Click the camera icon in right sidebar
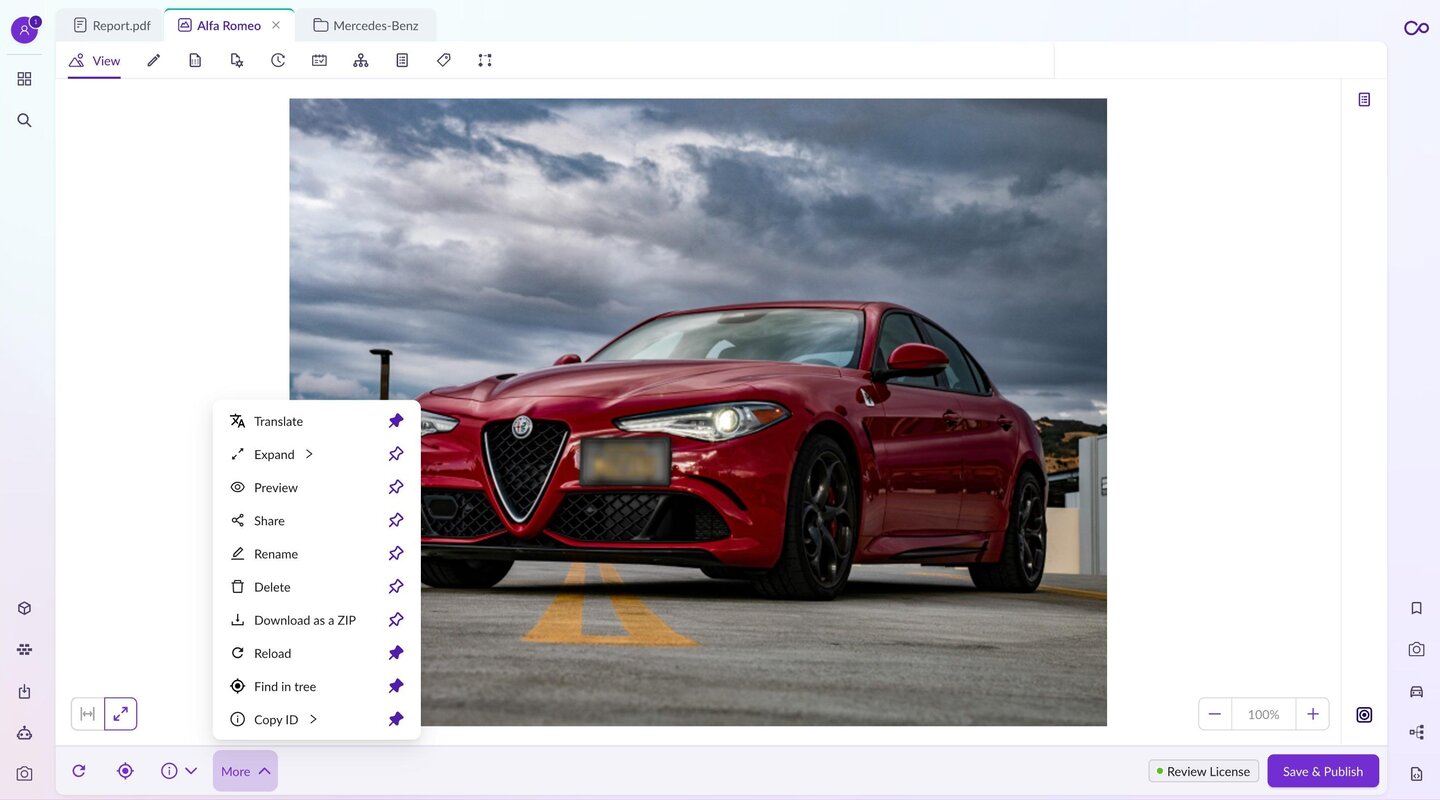This screenshot has width=1440, height=800. tap(1416, 649)
